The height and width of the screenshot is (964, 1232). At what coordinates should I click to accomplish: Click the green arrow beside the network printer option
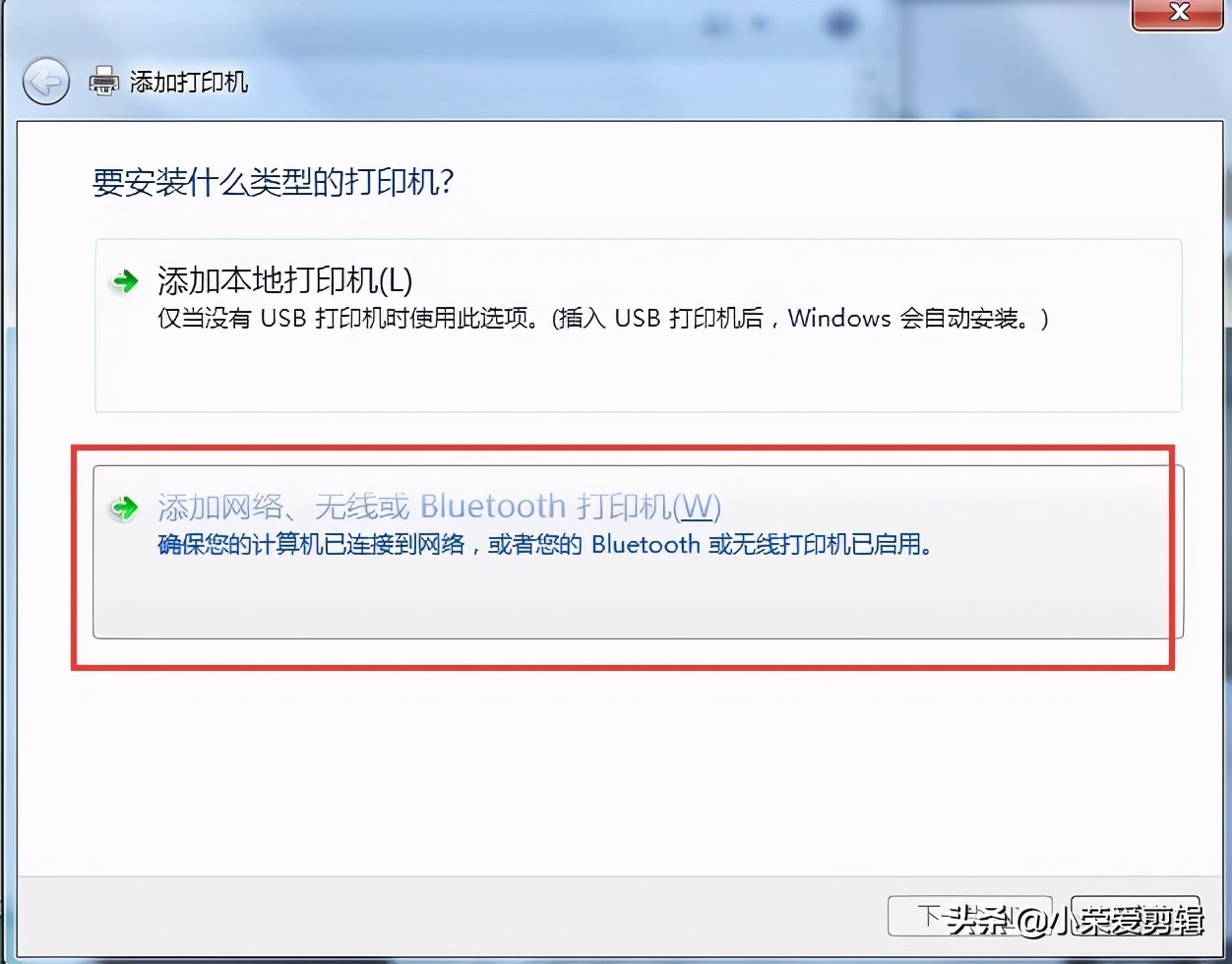[x=123, y=506]
